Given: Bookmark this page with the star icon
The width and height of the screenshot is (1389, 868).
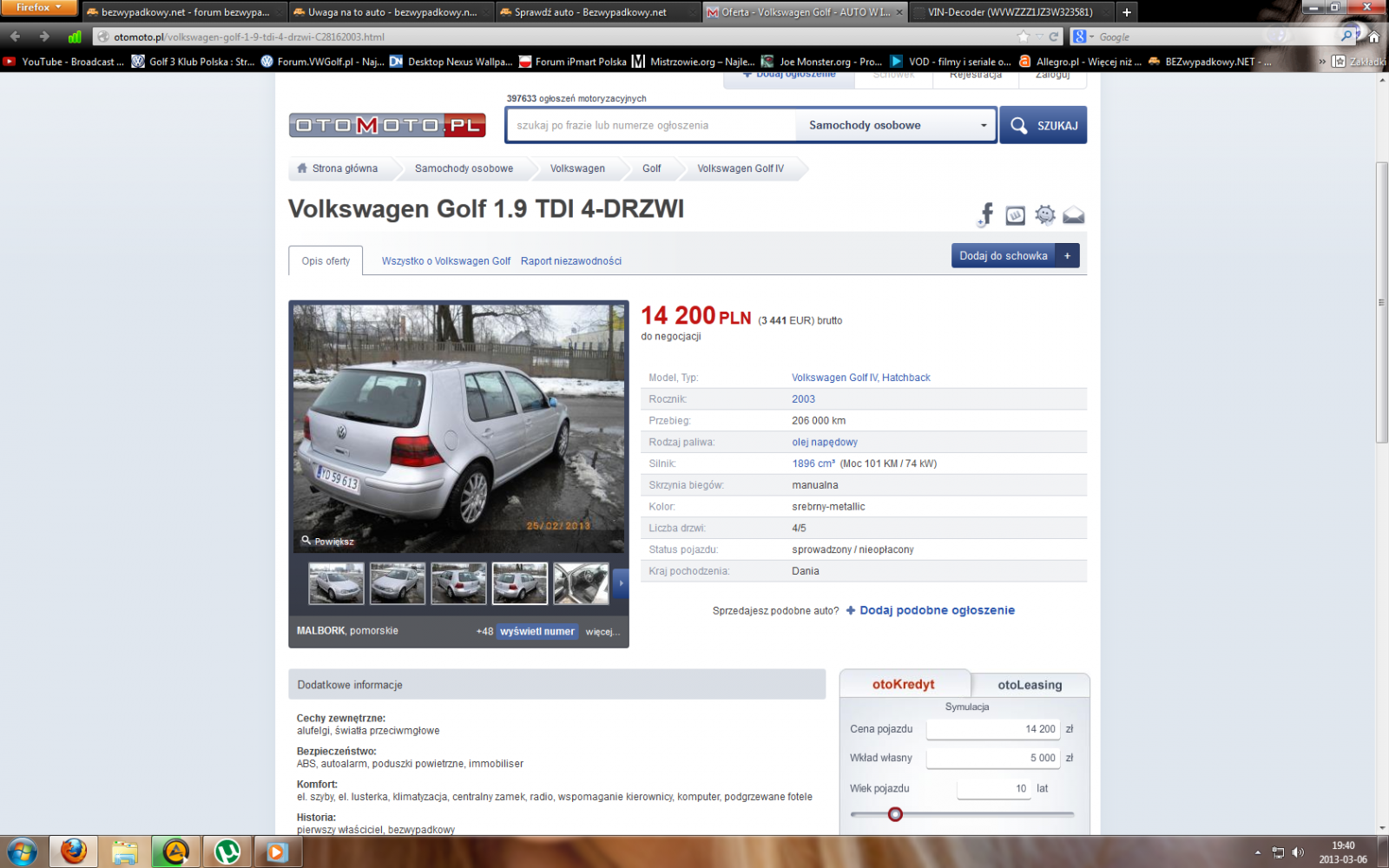Looking at the screenshot, I should 1024,36.
